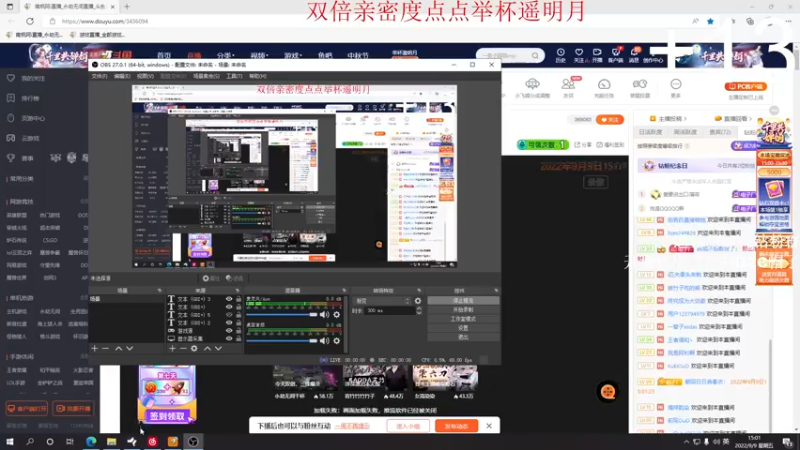Expand the 游戏 games dropdown in Douyu navigation
The height and width of the screenshot is (450, 800).
[293, 55]
